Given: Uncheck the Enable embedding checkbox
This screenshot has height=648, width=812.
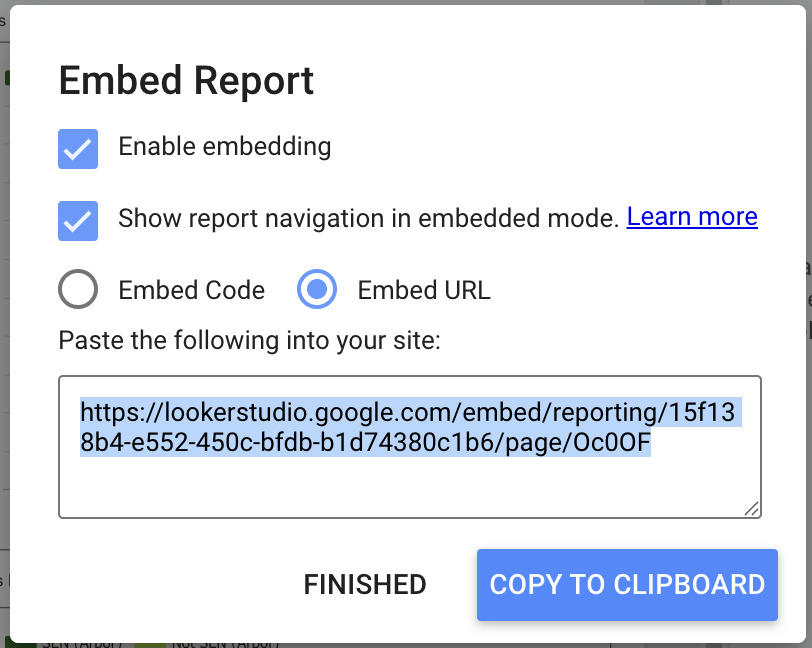Looking at the screenshot, I should click(78, 148).
